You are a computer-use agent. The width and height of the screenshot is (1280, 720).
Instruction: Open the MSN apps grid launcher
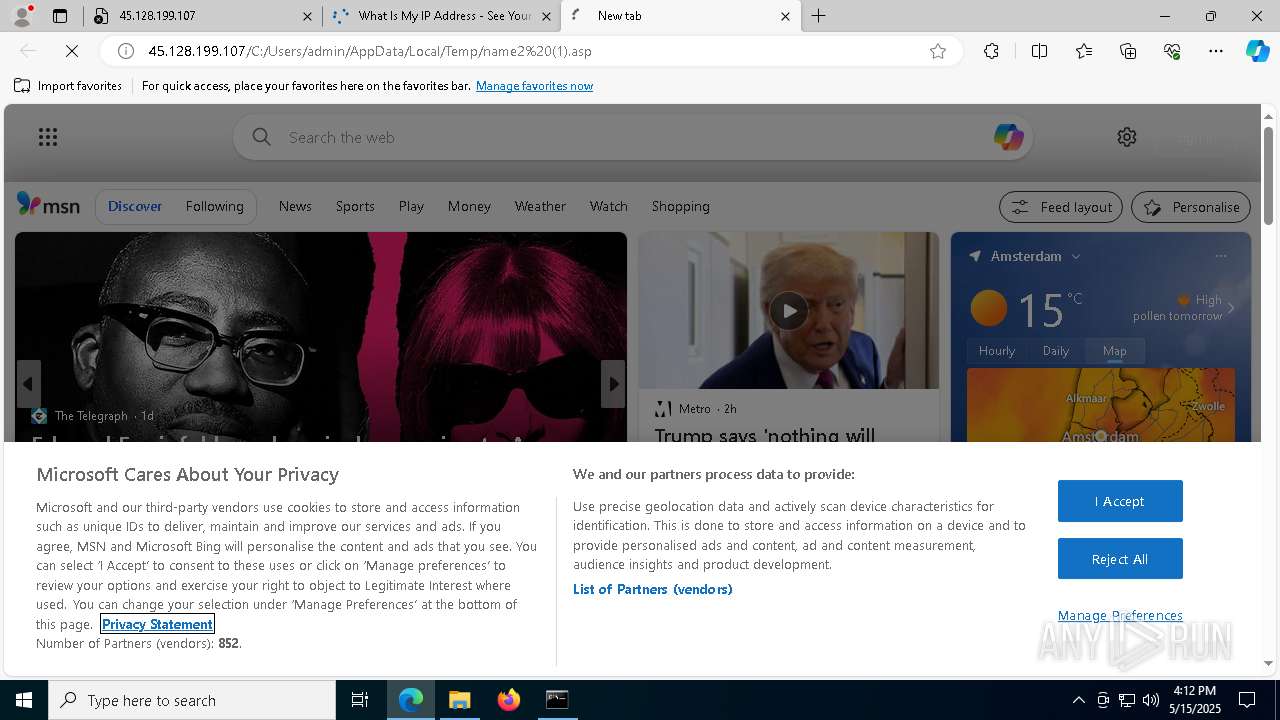[x=47, y=137]
